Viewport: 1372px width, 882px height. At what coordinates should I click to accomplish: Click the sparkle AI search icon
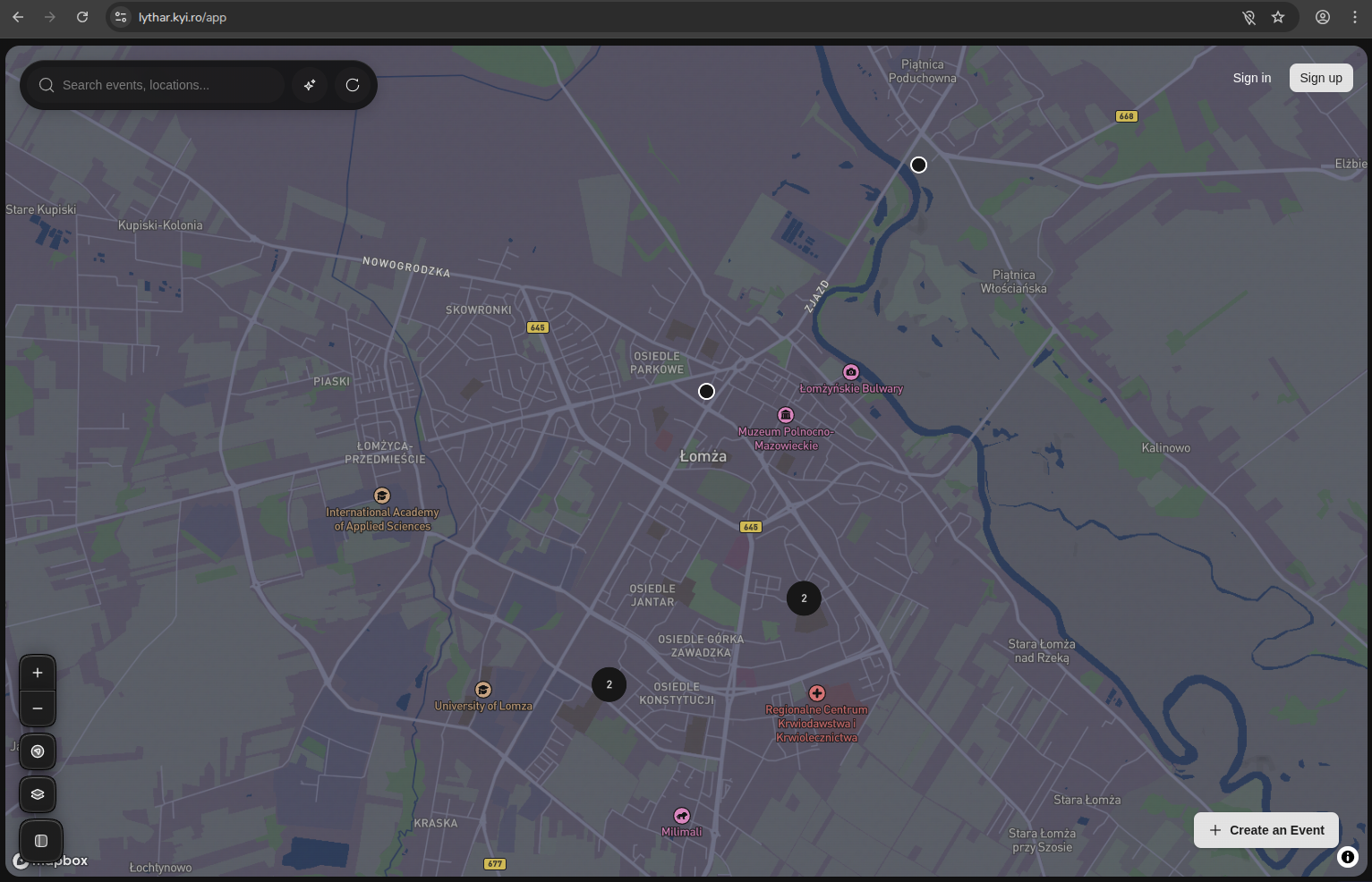(310, 85)
